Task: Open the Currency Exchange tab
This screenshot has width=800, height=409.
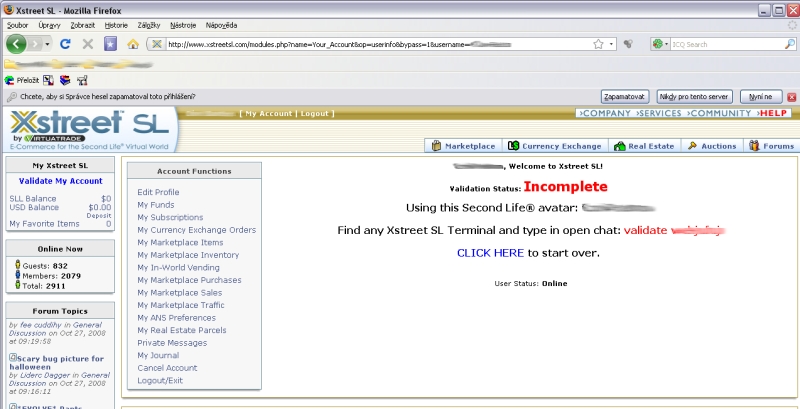Action: 555,146
